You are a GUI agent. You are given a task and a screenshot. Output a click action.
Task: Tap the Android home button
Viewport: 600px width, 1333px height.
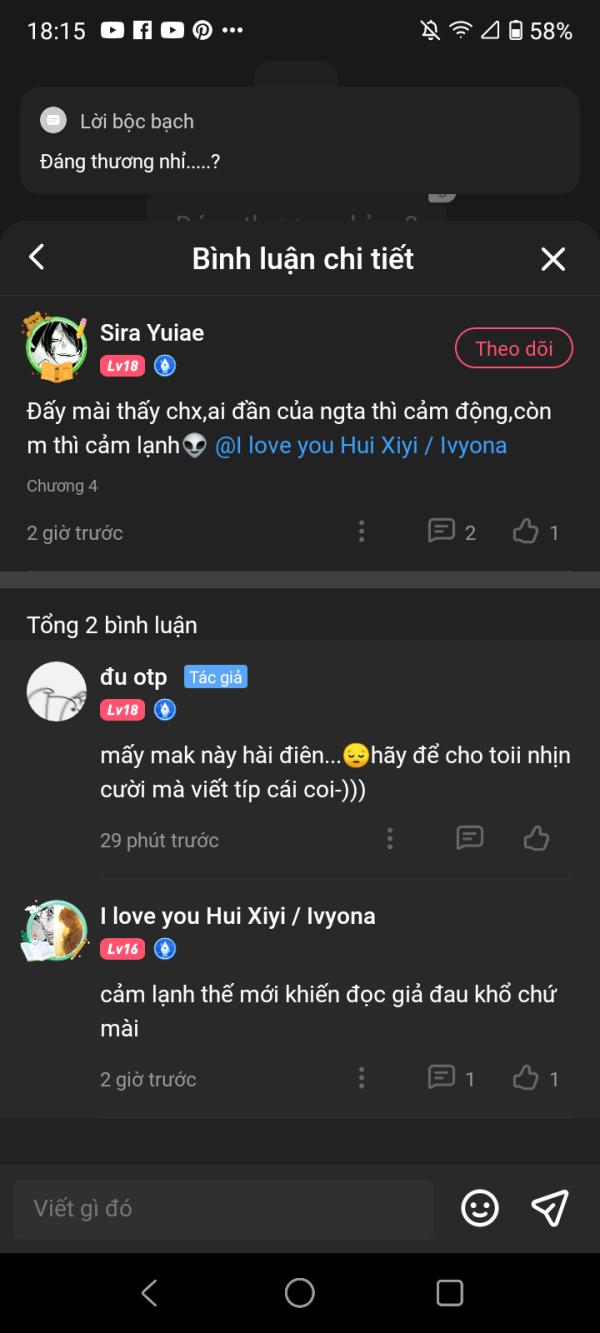pos(300,1292)
